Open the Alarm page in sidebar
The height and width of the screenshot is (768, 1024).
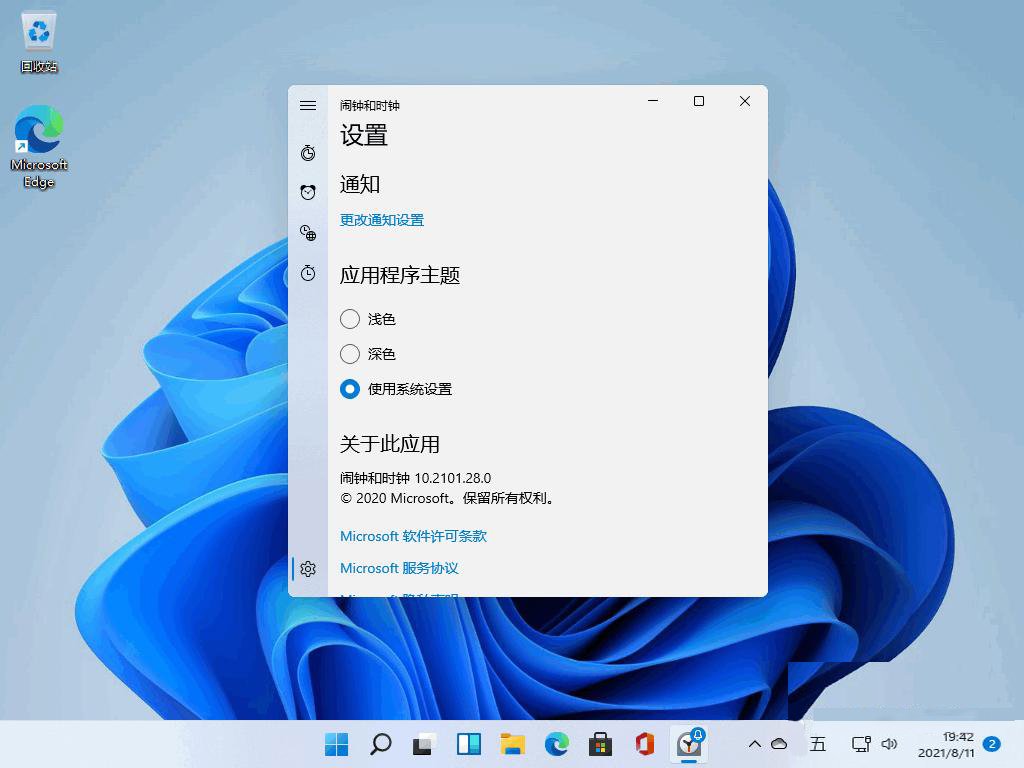[x=308, y=192]
